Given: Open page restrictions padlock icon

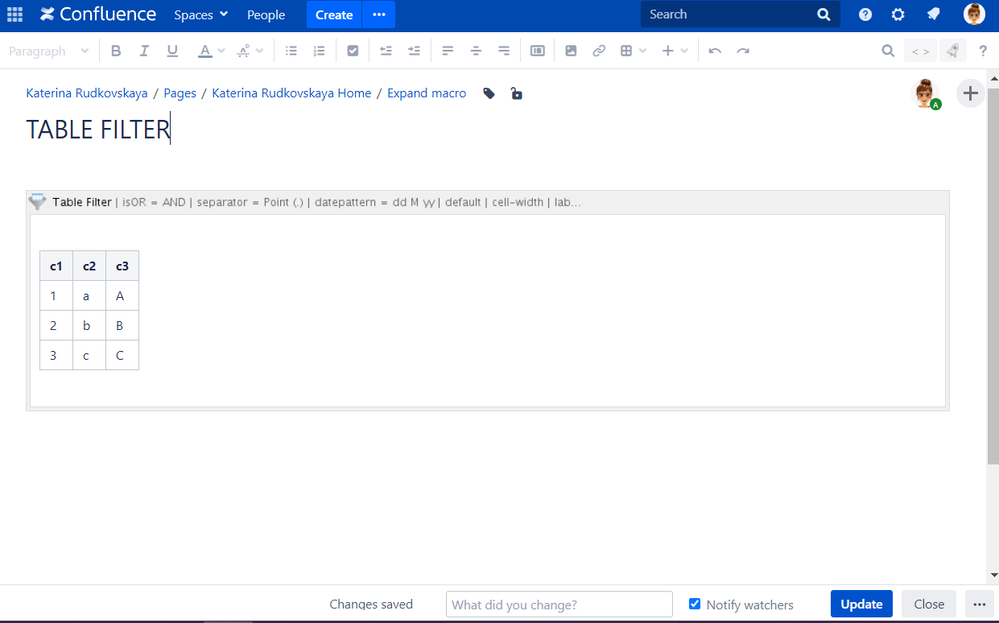Looking at the screenshot, I should click(x=517, y=94).
